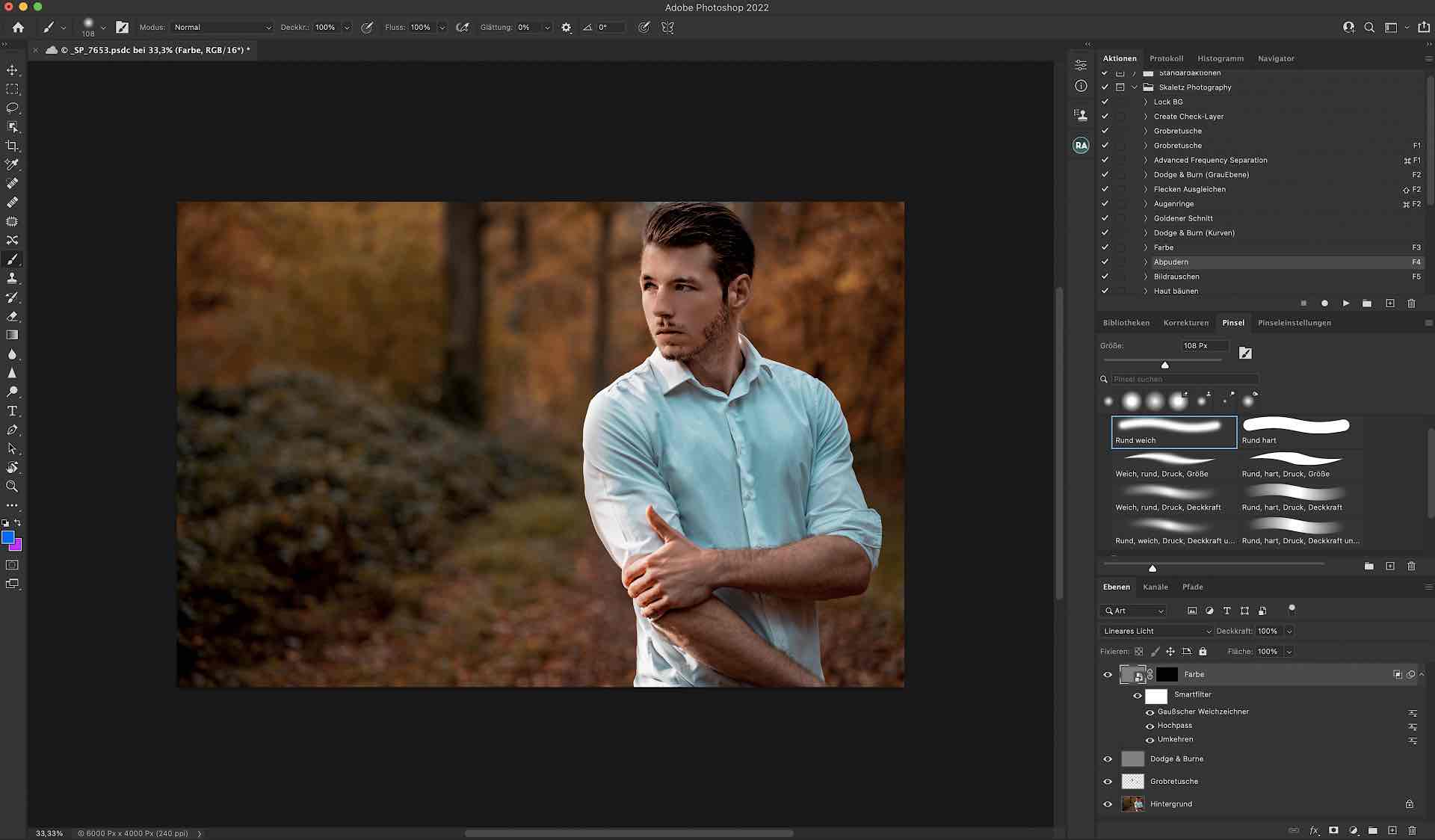The width and height of the screenshot is (1435, 840).
Task: Select the Clone Stamp tool
Action: click(x=12, y=278)
